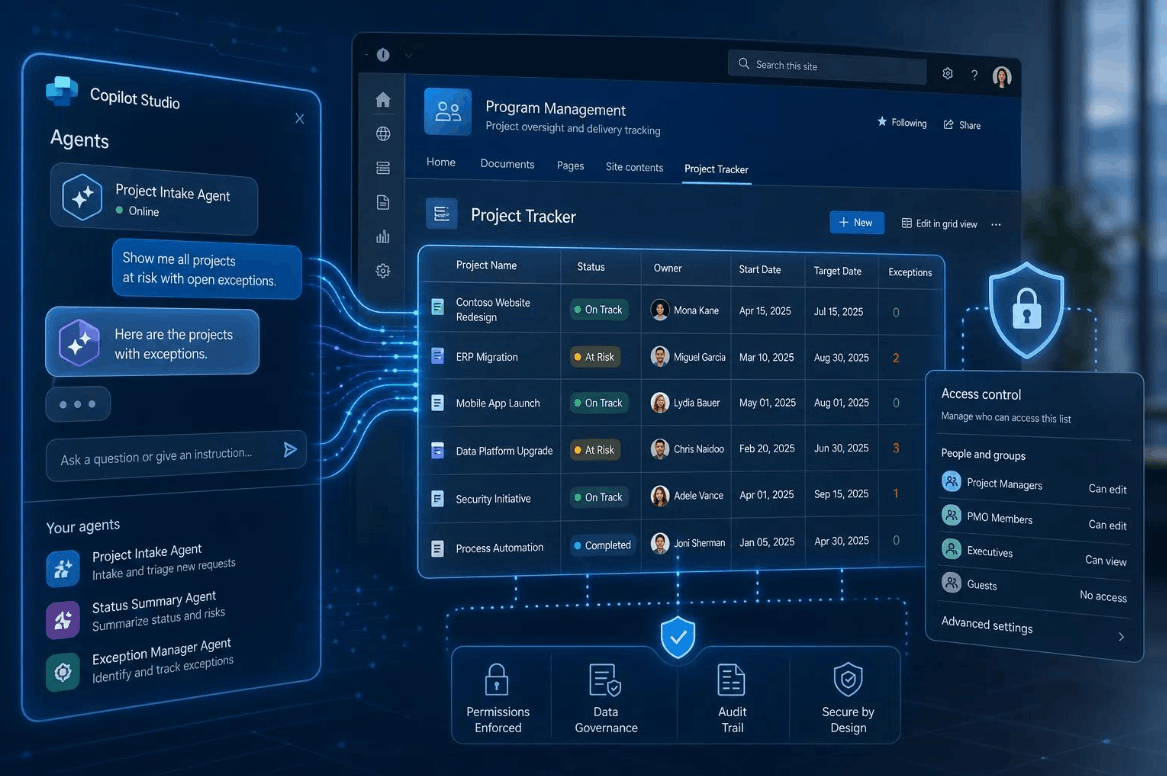Click the Status column header
The height and width of the screenshot is (776, 1167).
point(591,267)
